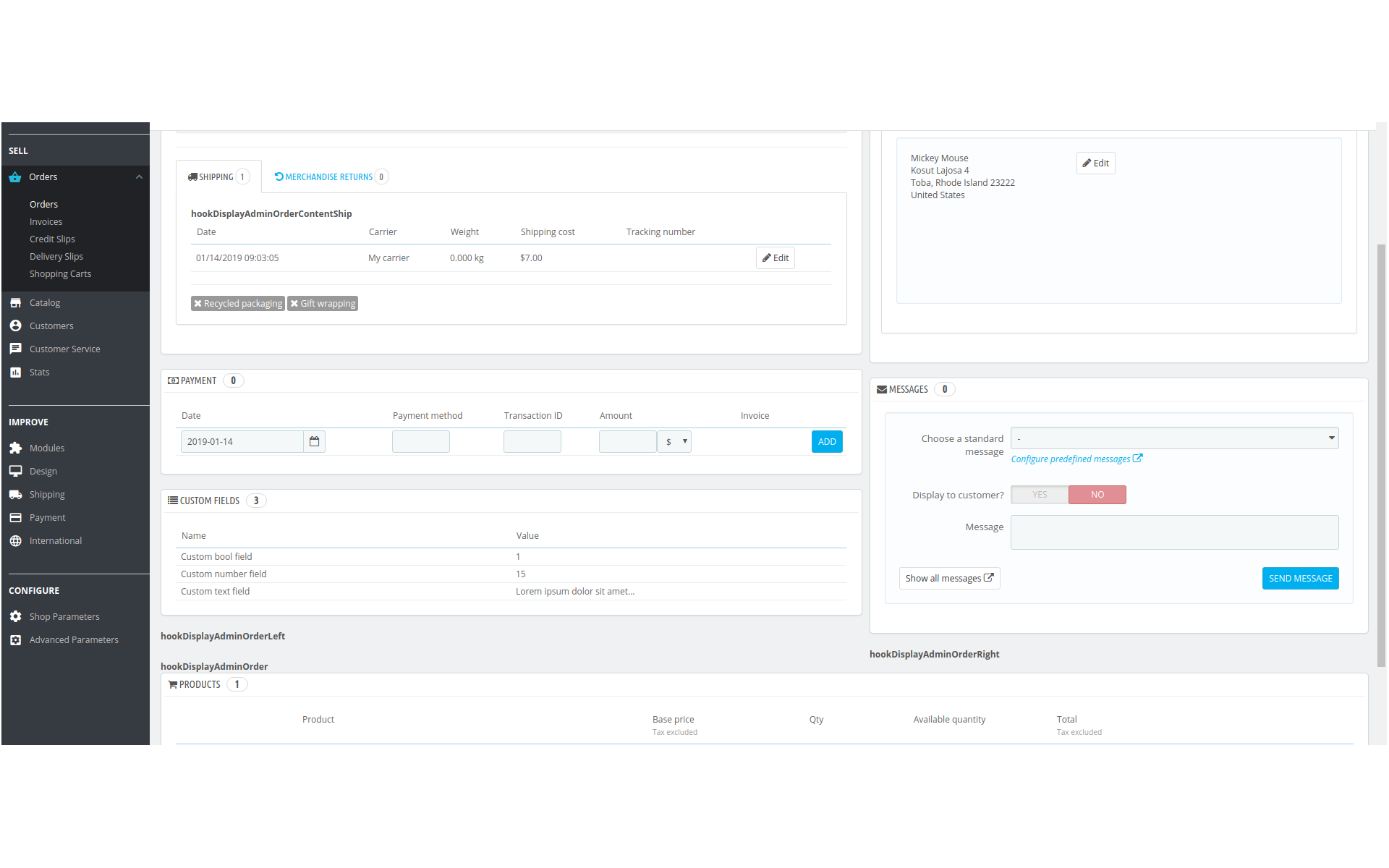Click into the Message text area
Image resolution: width=1389 pixels, height=868 pixels.
[1174, 532]
